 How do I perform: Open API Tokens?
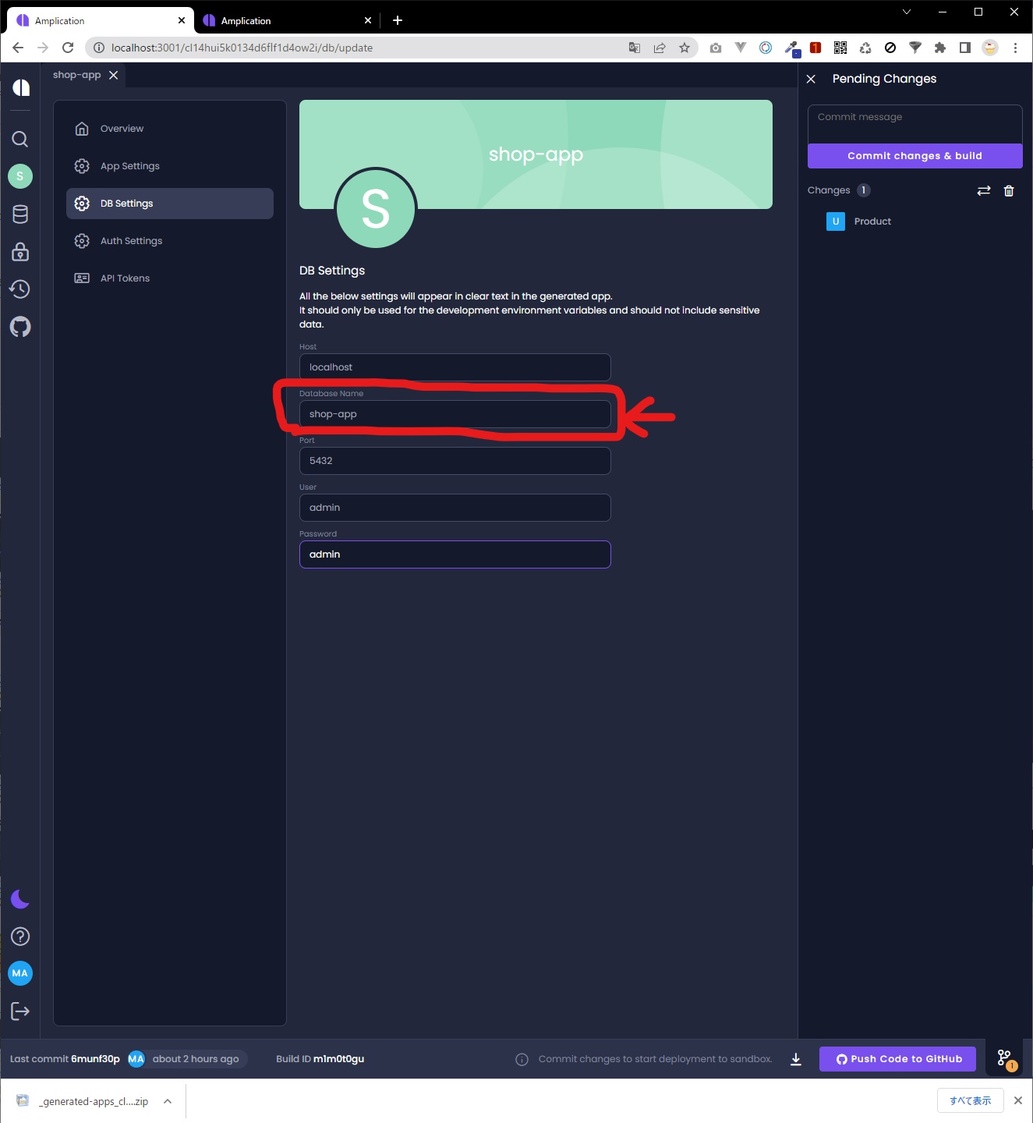coord(170,278)
